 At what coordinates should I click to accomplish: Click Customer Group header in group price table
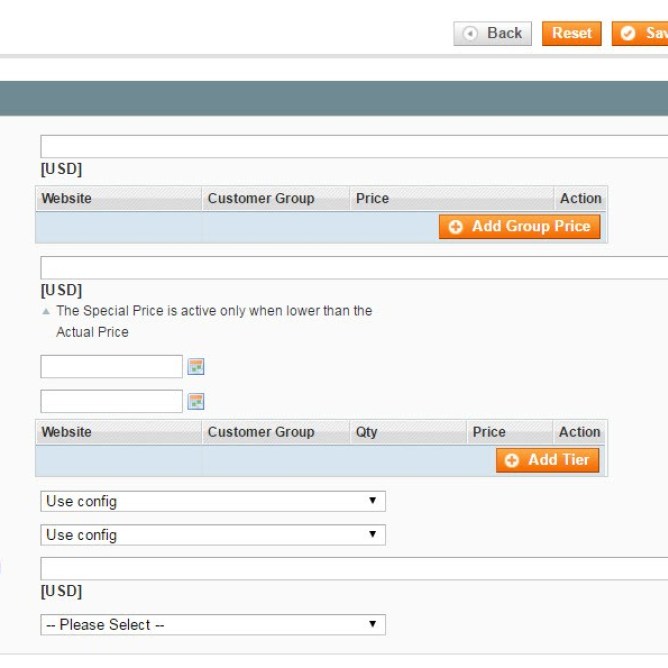261,198
